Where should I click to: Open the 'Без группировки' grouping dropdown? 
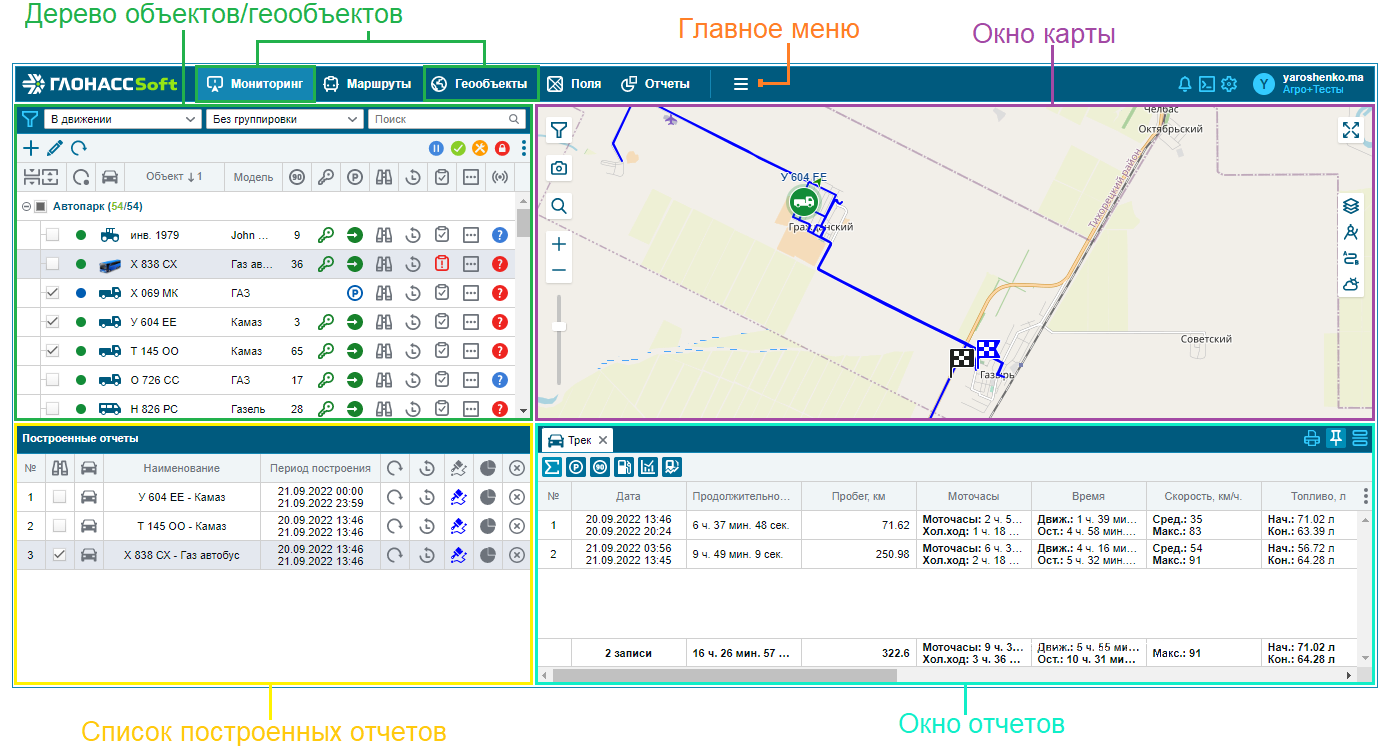[x=285, y=119]
